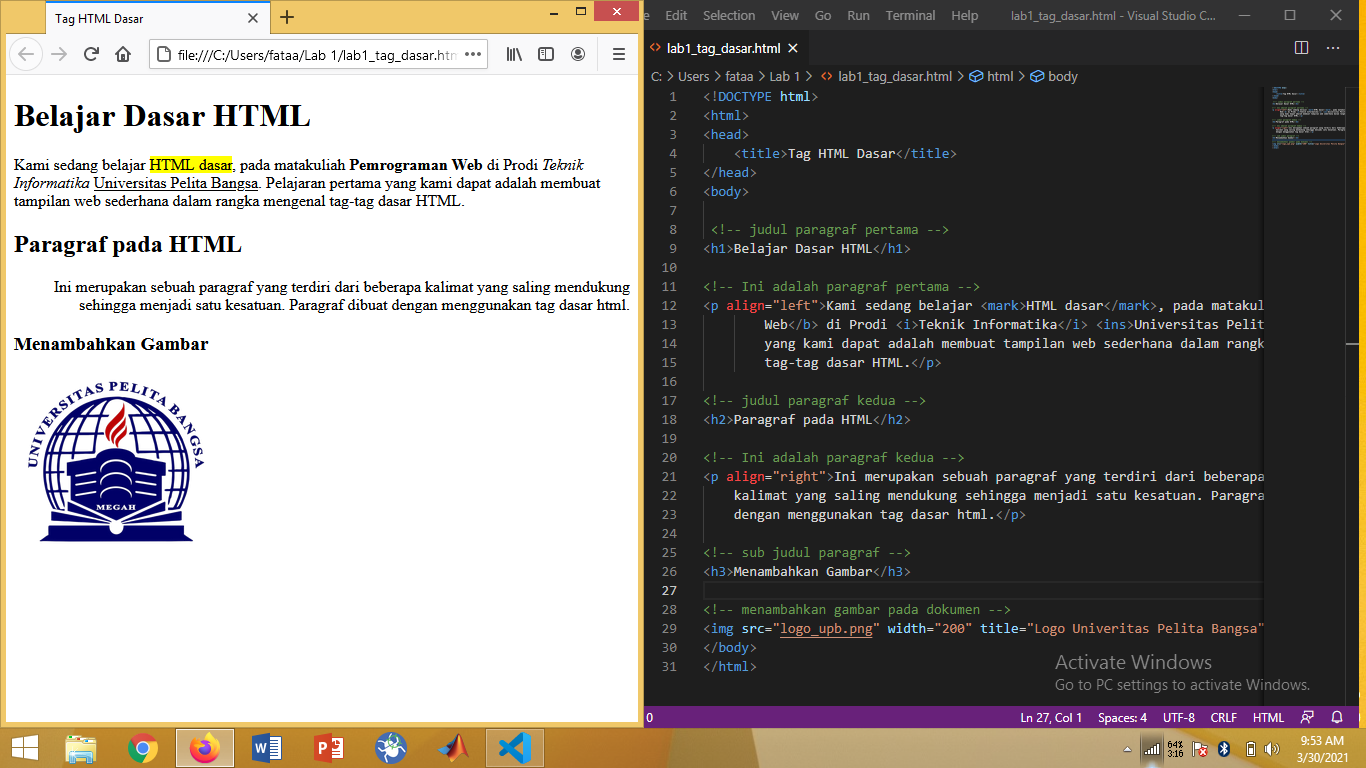1366x768 pixels.
Task: Open the page actions menu in address bar
Action: point(472,56)
